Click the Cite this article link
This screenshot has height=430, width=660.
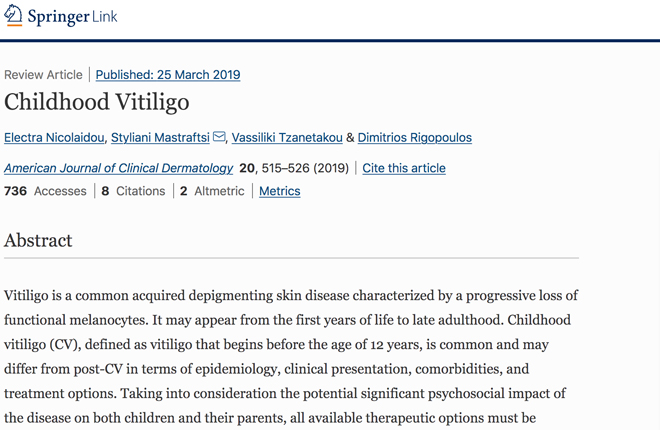pyautogui.click(x=404, y=168)
